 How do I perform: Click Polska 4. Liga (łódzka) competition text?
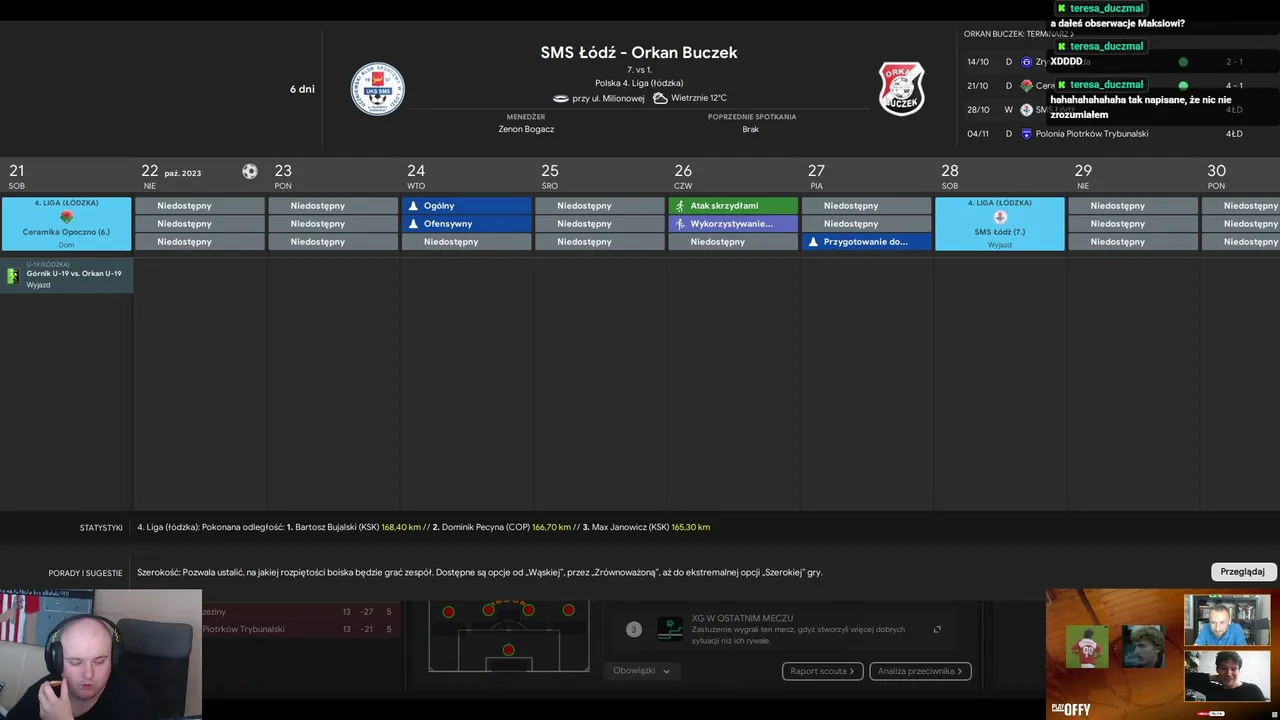tap(639, 83)
